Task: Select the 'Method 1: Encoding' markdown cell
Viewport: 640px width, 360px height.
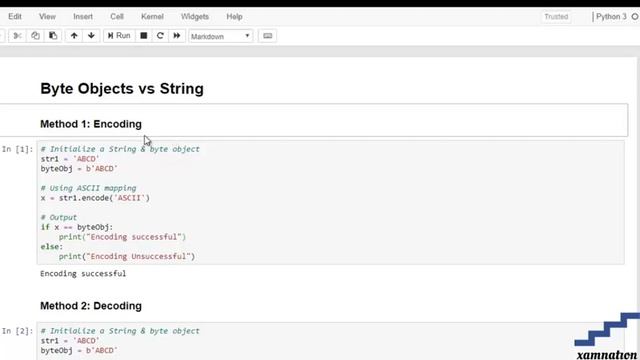Action: pyautogui.click(x=313, y=120)
